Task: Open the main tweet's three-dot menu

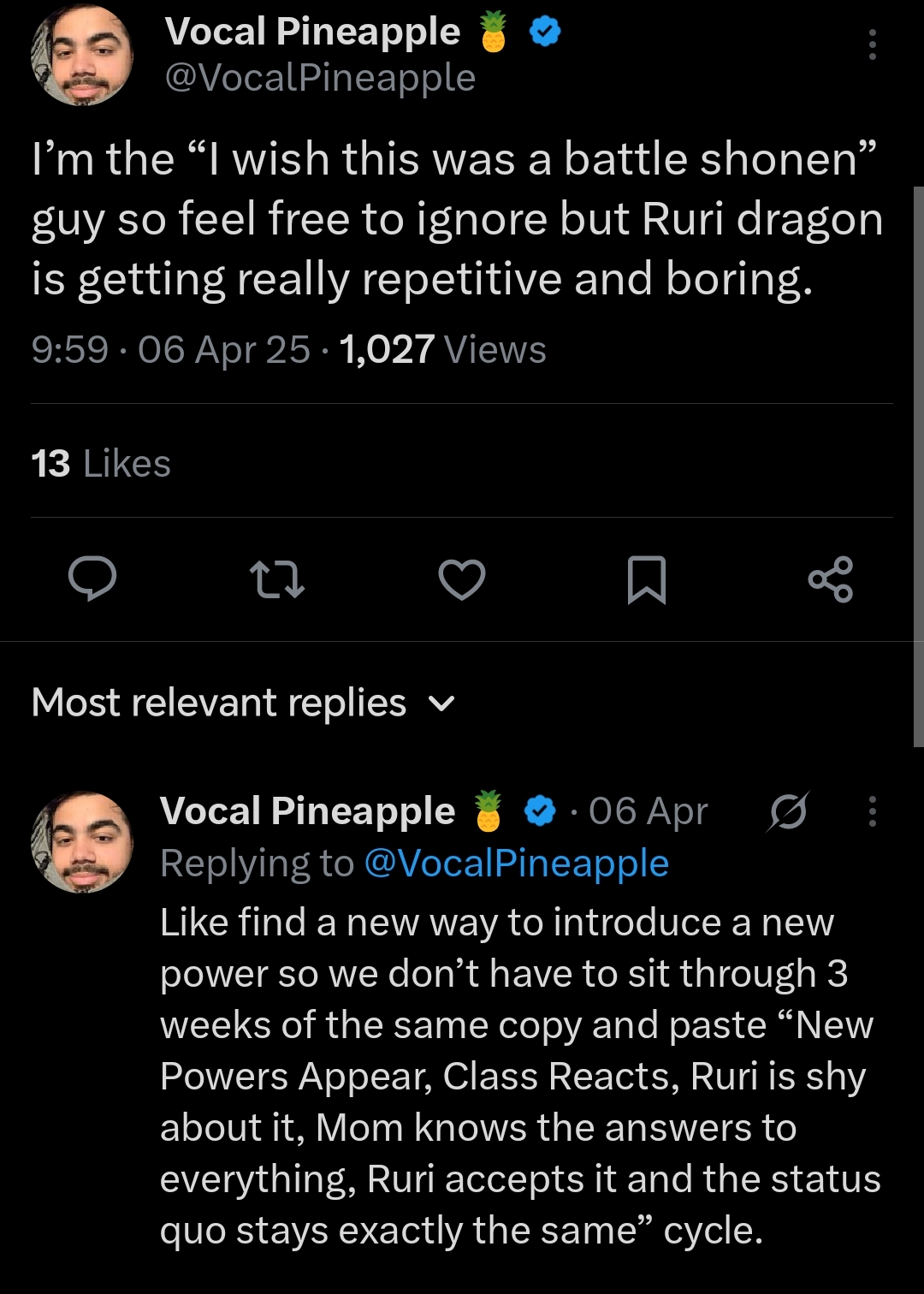Action: (872, 45)
